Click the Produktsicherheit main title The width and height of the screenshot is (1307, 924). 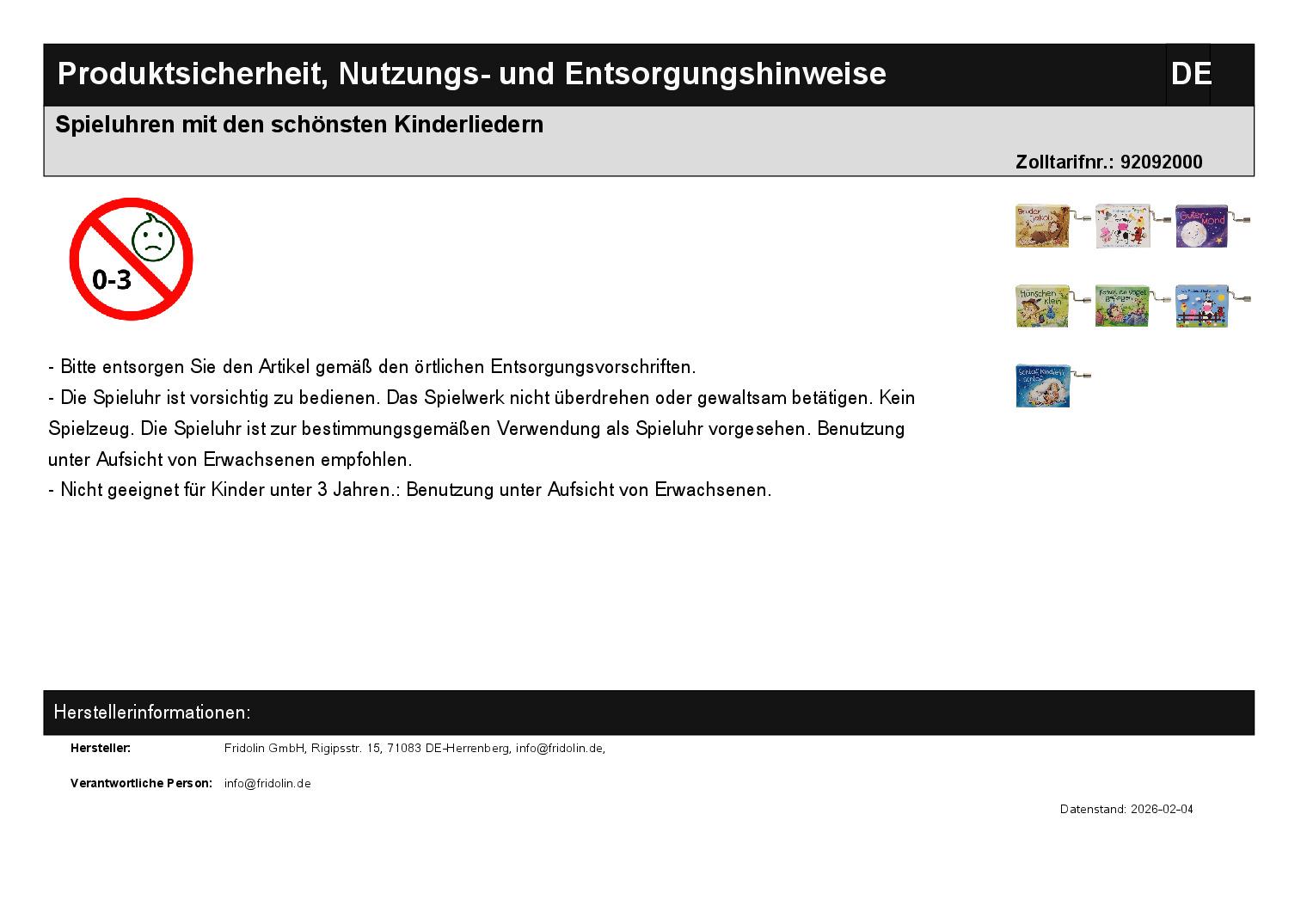coord(471,74)
